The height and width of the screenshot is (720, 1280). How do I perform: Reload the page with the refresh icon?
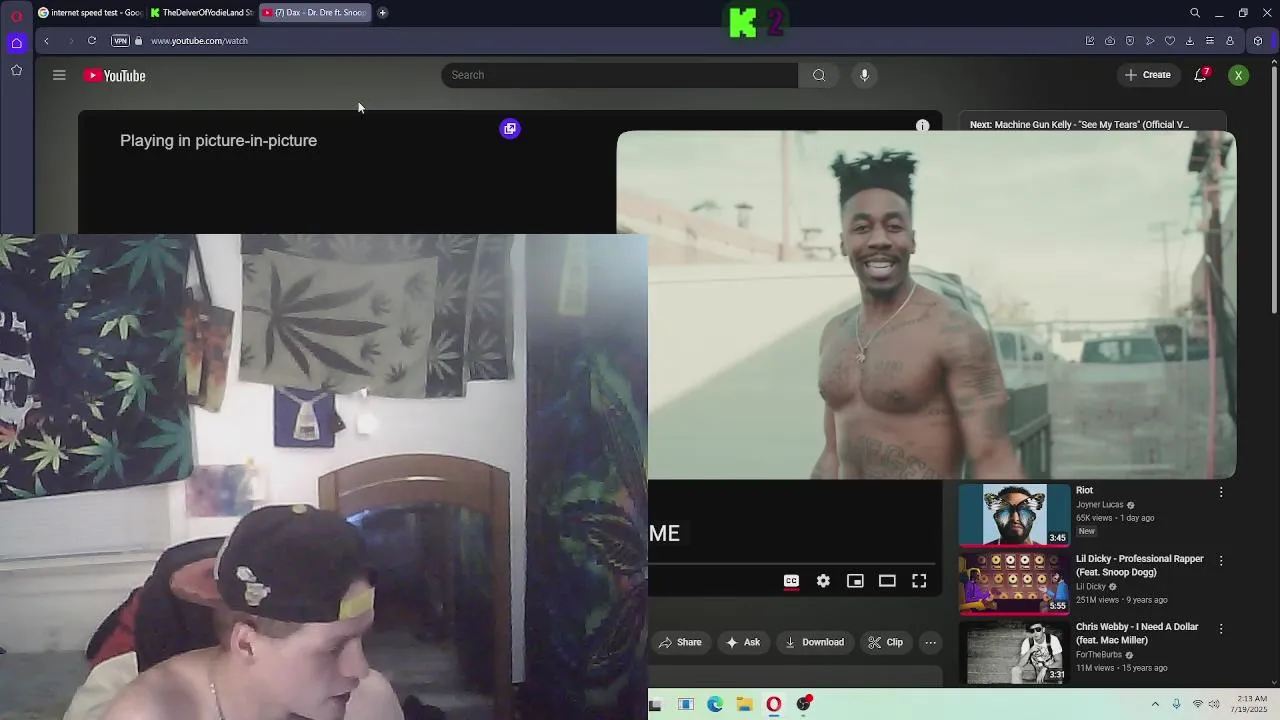(92, 41)
